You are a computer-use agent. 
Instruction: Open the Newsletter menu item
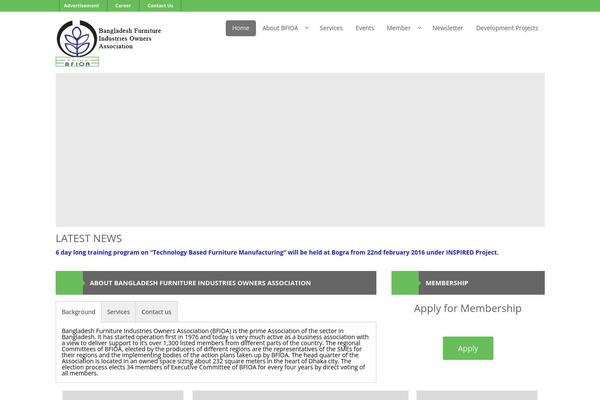pos(448,28)
